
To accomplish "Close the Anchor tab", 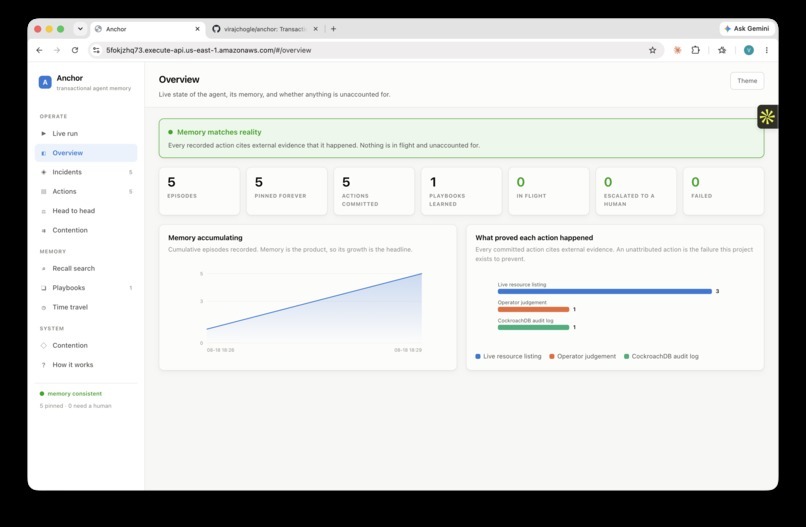I will pos(197,29).
